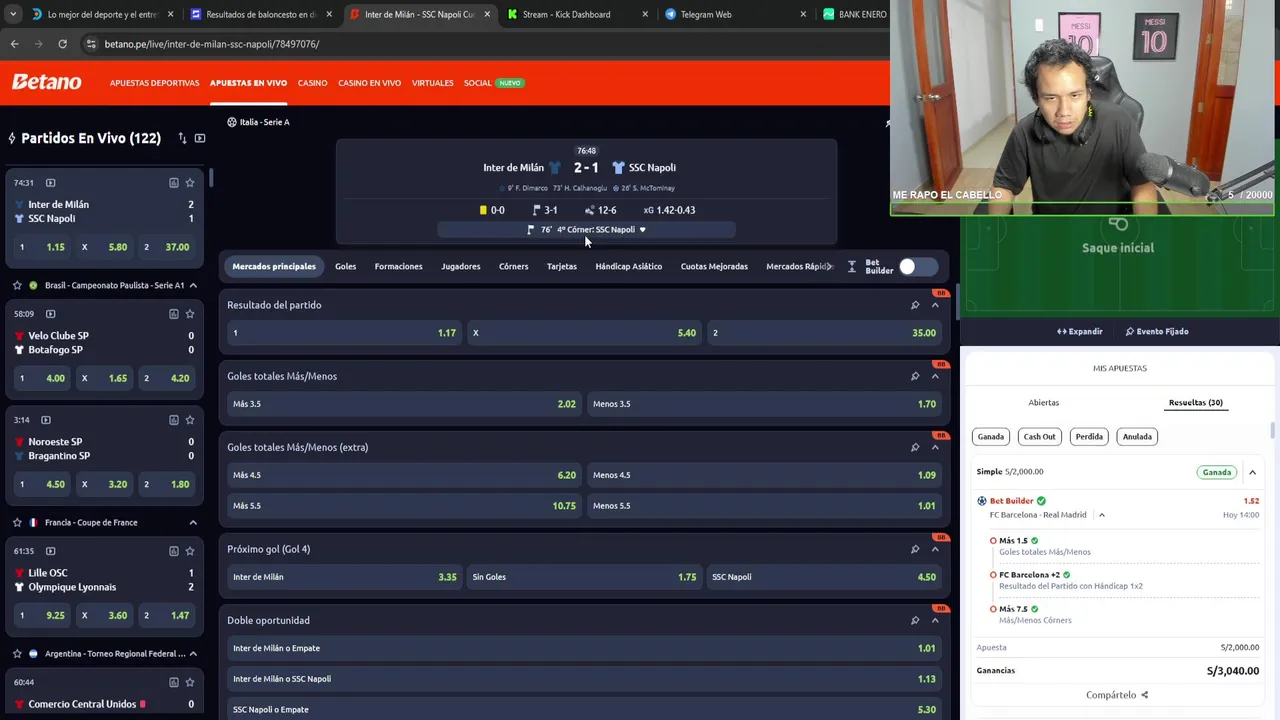Bet on draw X at 5.40
The image size is (1280, 720).
584,333
